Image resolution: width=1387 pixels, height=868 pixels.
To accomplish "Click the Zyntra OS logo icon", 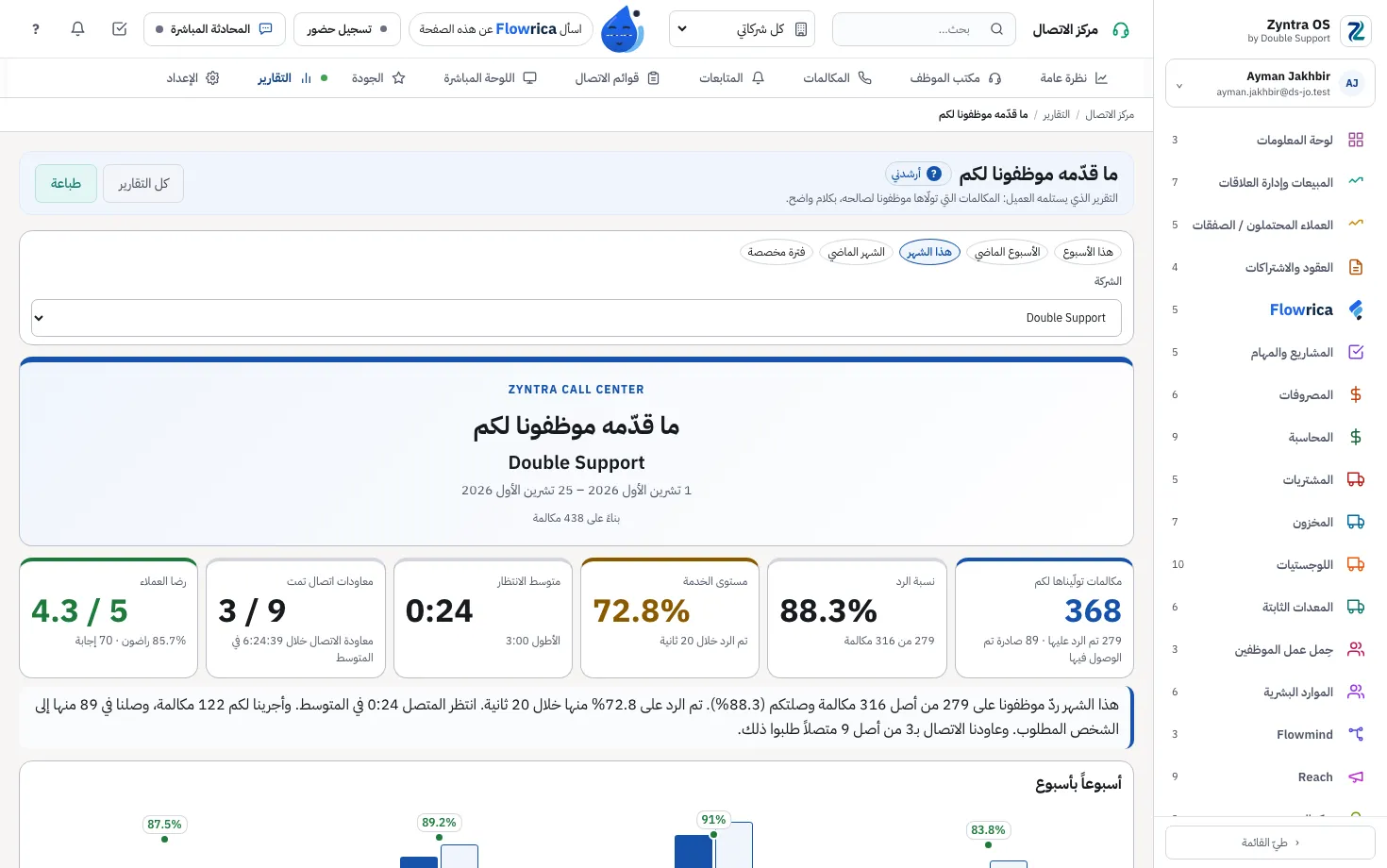I will click(x=1356, y=31).
